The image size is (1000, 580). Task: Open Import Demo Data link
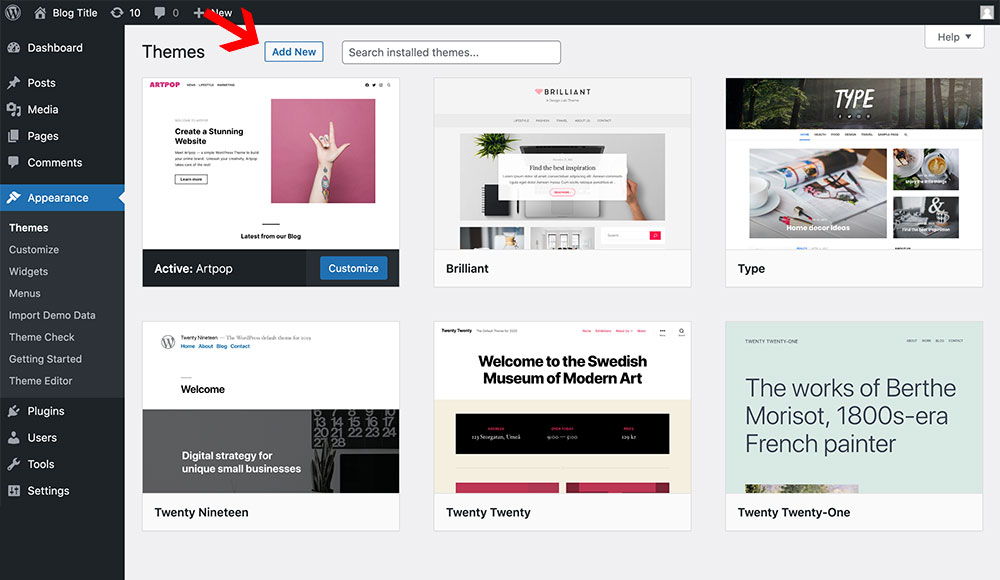52,315
